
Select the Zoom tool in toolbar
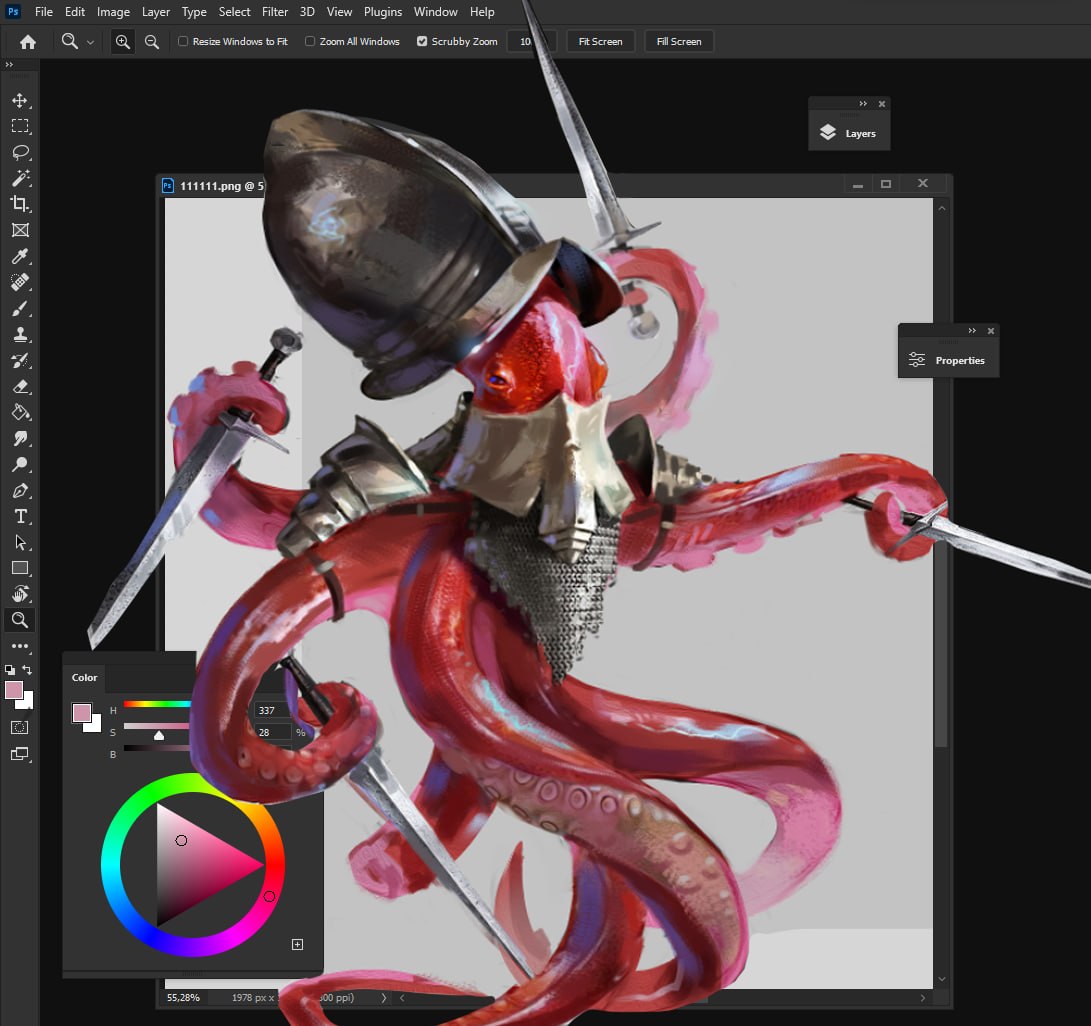pos(19,620)
